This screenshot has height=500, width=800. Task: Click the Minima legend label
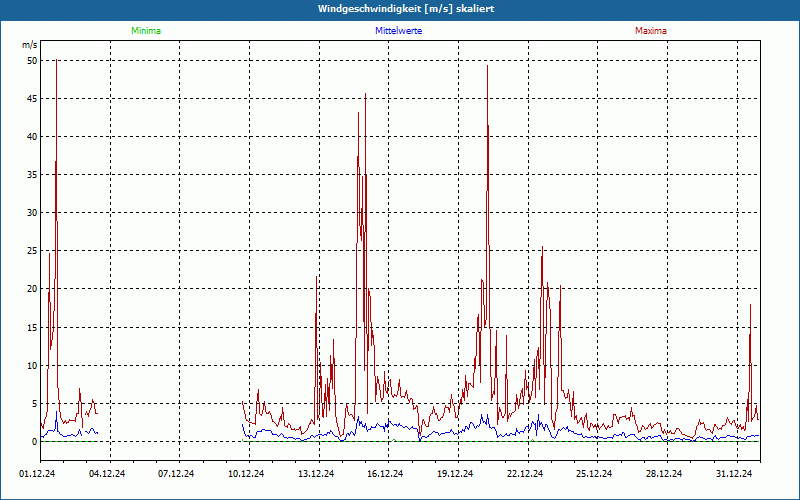[x=146, y=31]
